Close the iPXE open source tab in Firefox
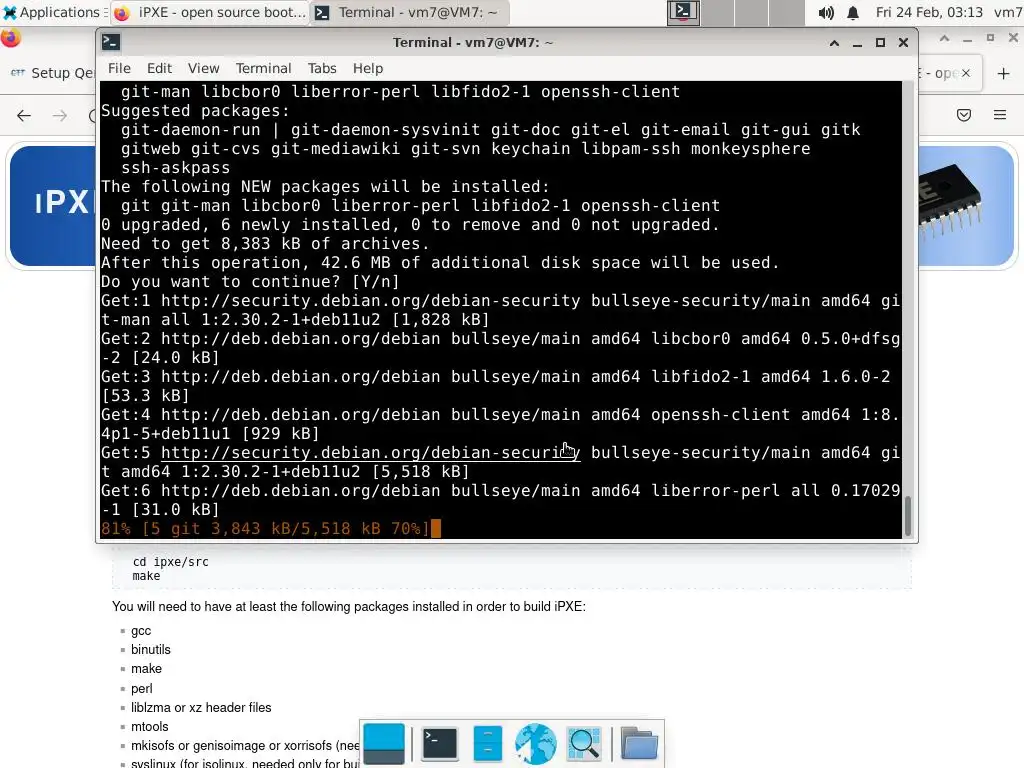The image size is (1024, 768). coord(966,73)
